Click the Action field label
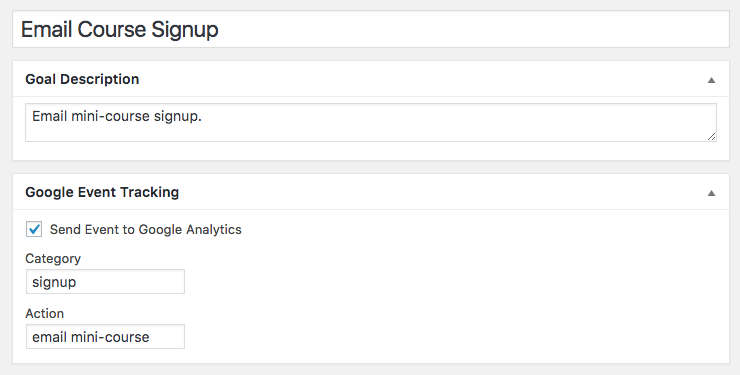This screenshot has height=375, width=740. tap(44, 314)
